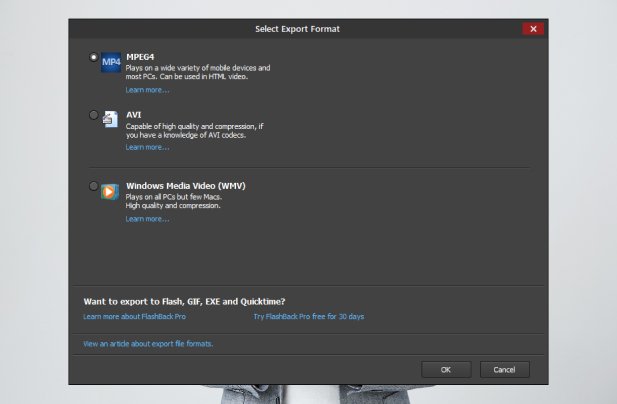Open Learn more link under MPEG4
The image size is (617, 404).
point(147,90)
